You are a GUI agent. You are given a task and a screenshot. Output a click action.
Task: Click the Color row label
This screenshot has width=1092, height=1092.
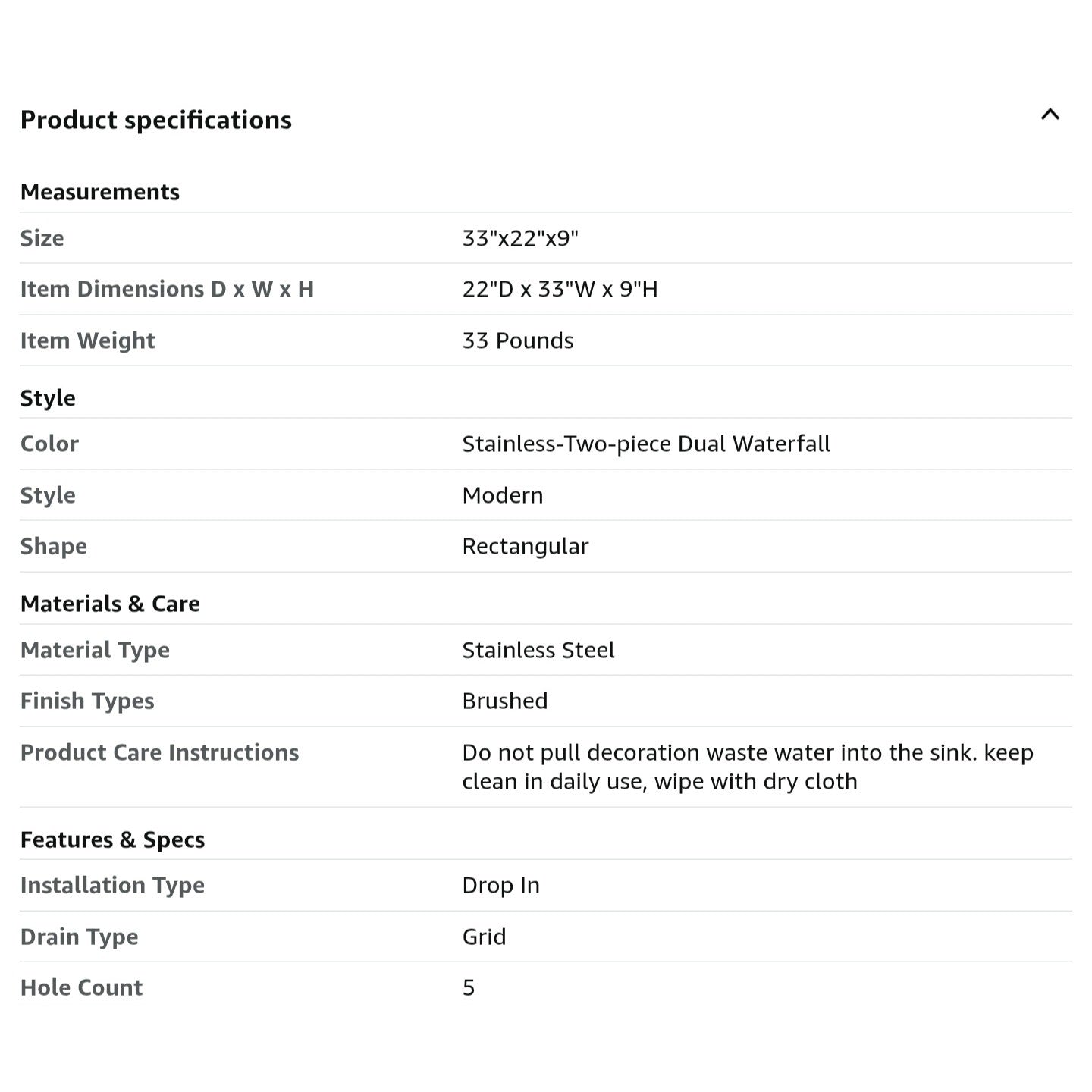[x=49, y=444]
